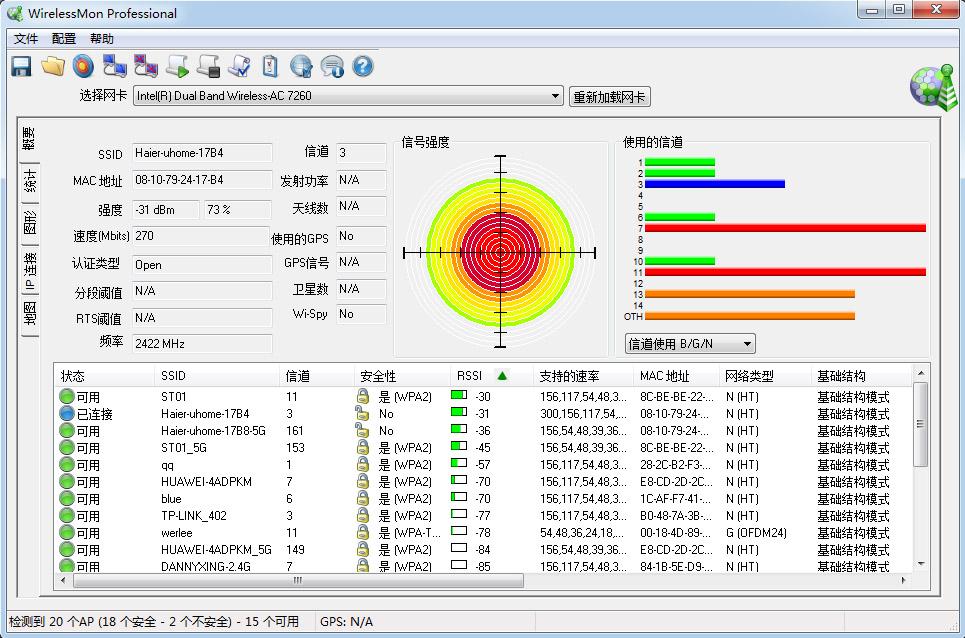
Task: Select the HUAWEI-4ADPKM SSID text
Action: click(x=206, y=482)
